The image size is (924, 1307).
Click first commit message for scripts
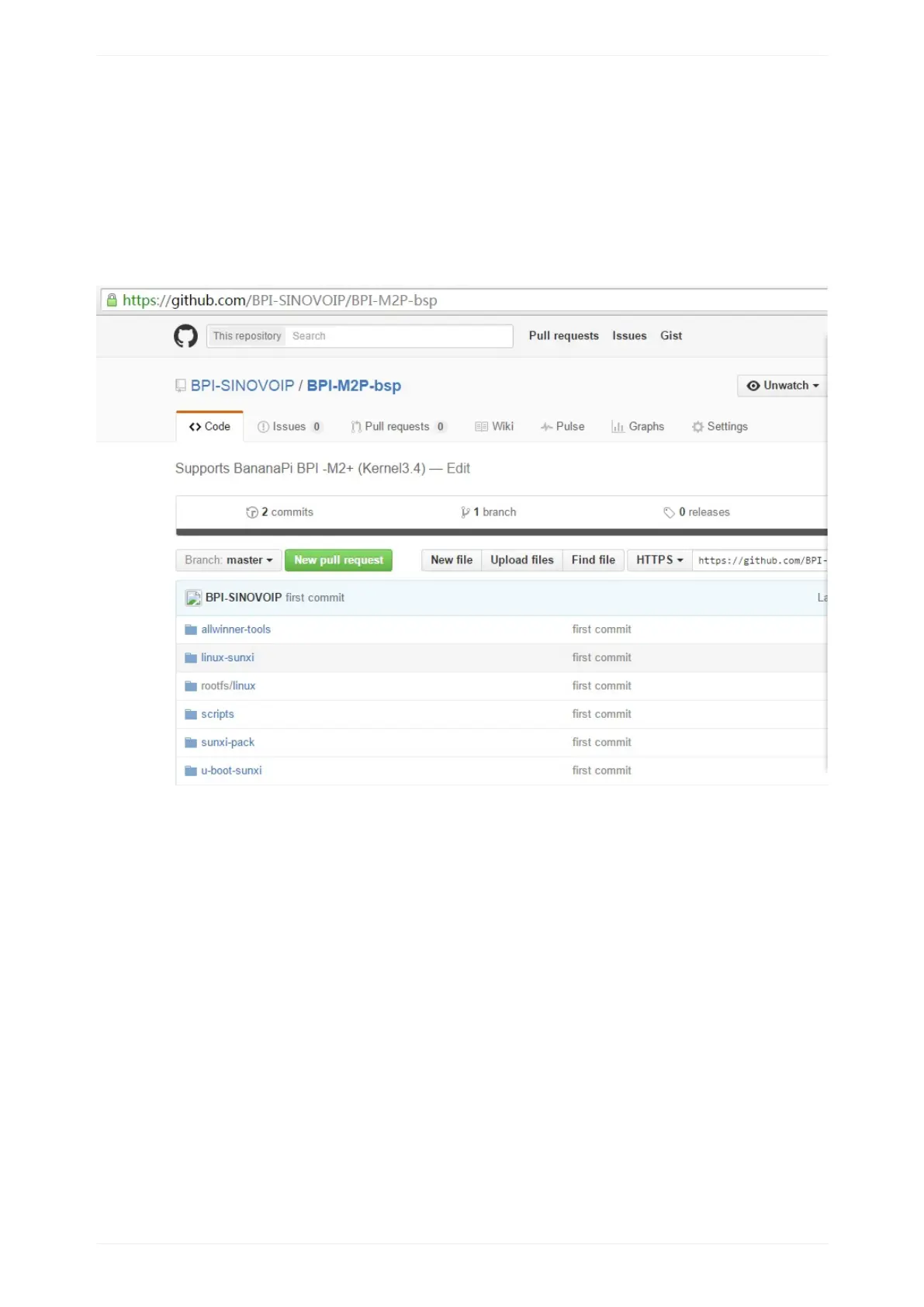[602, 714]
